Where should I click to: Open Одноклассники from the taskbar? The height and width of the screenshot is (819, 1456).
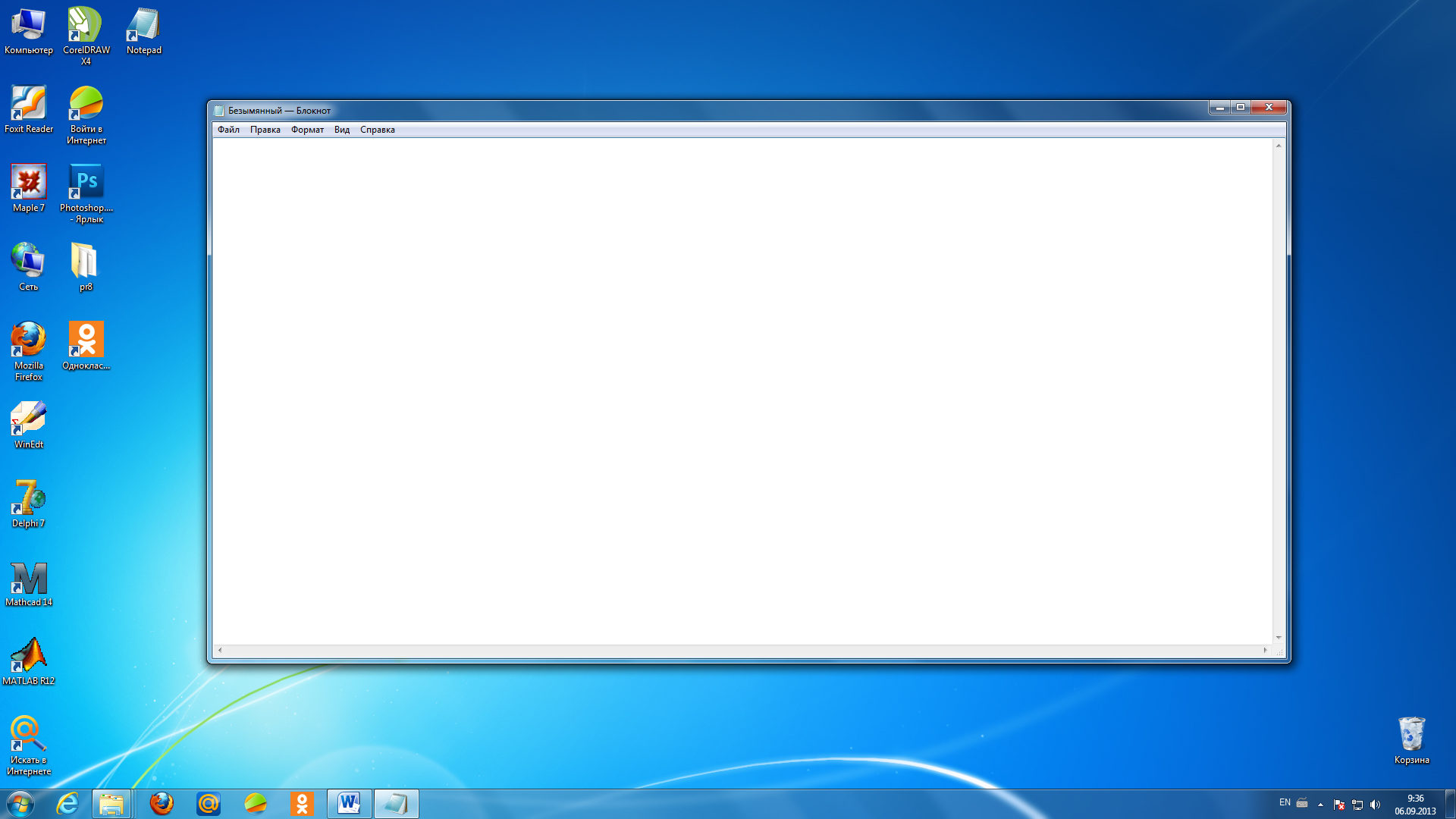[x=303, y=804]
